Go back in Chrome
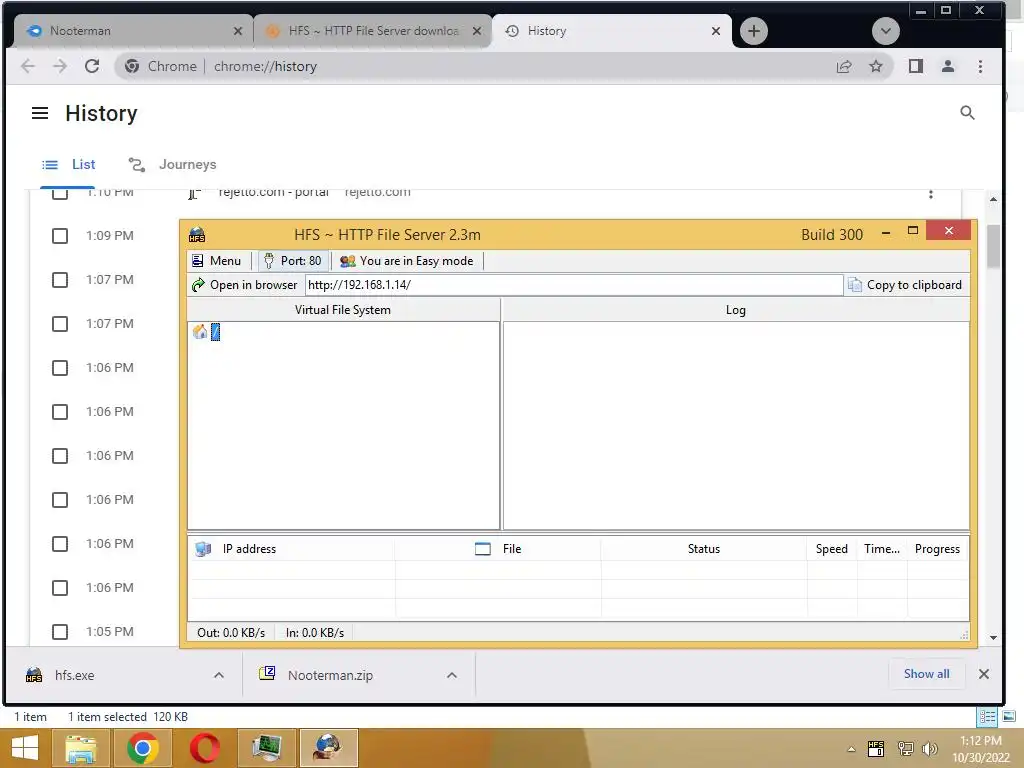Image resolution: width=1024 pixels, height=768 pixels. click(28, 66)
